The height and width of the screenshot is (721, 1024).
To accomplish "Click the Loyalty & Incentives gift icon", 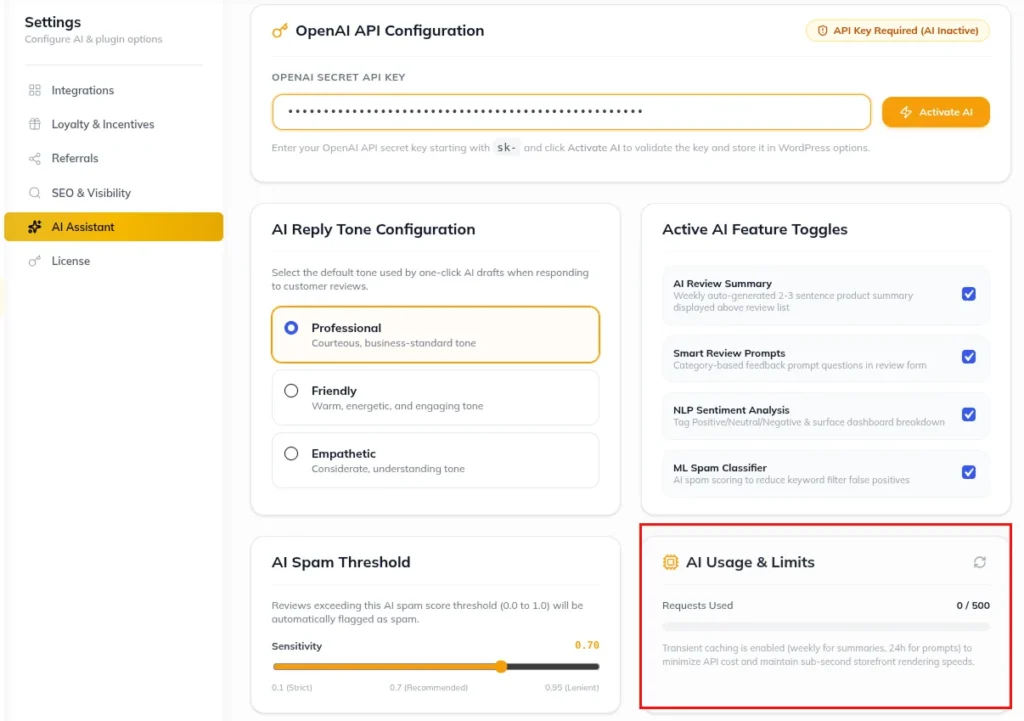I will (35, 124).
